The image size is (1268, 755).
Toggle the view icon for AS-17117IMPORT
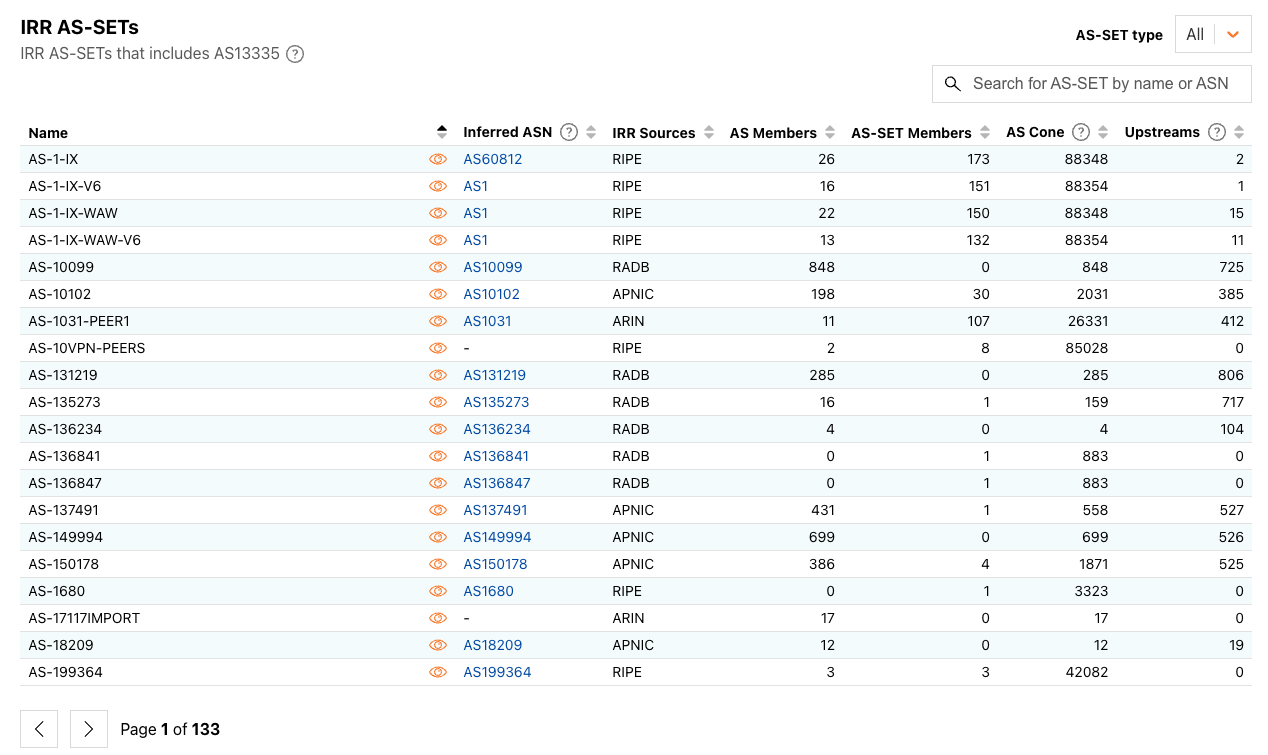point(438,618)
